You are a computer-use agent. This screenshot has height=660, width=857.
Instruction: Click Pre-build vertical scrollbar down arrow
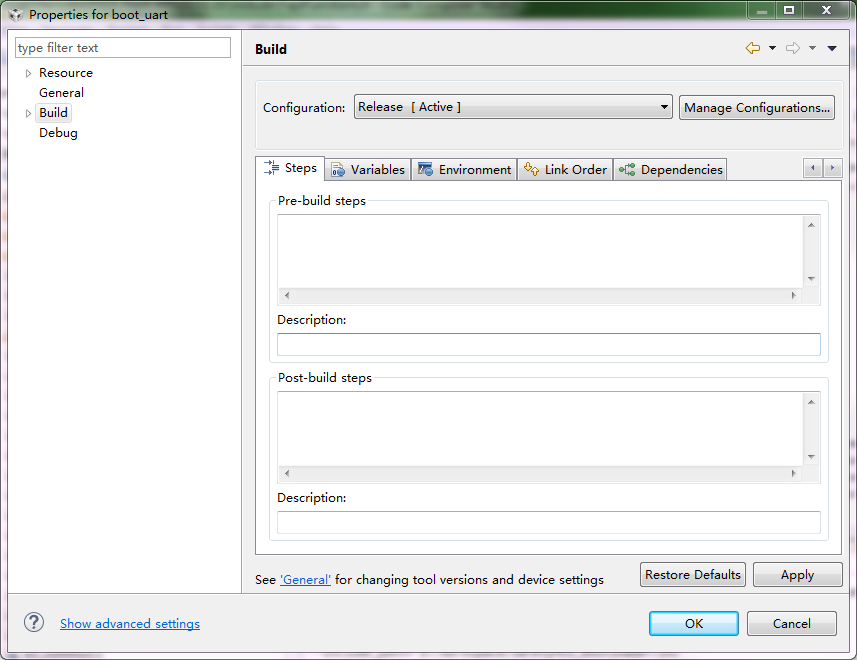pyautogui.click(x=811, y=279)
